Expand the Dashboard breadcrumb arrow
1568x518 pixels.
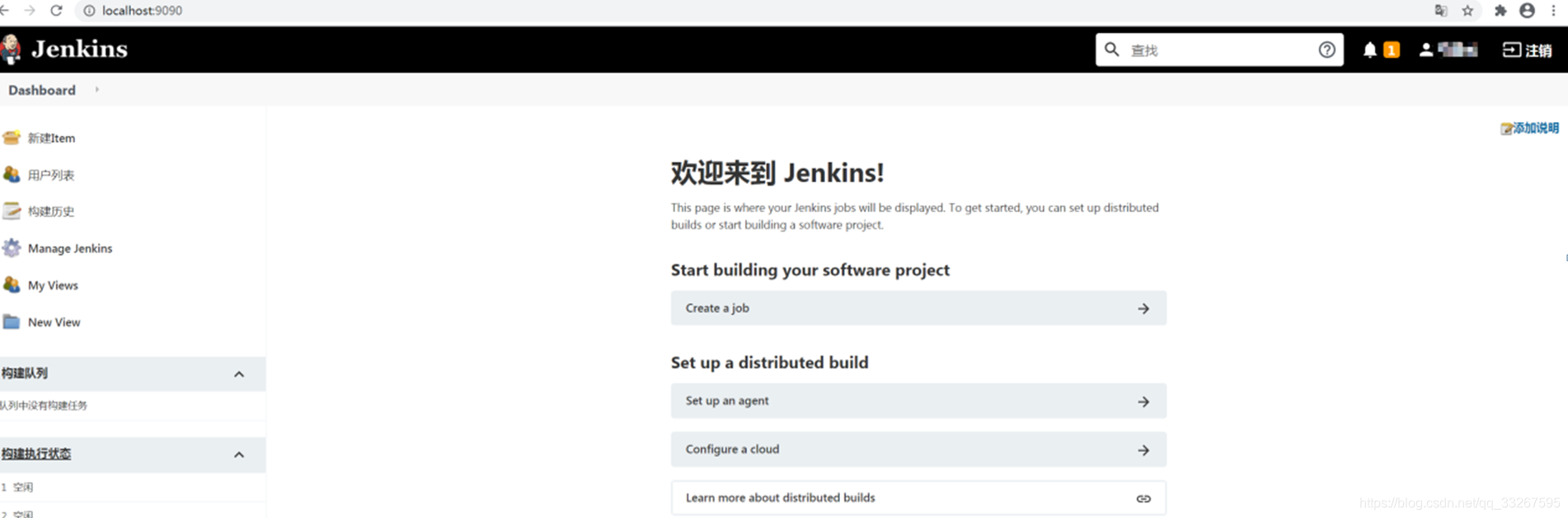point(96,89)
